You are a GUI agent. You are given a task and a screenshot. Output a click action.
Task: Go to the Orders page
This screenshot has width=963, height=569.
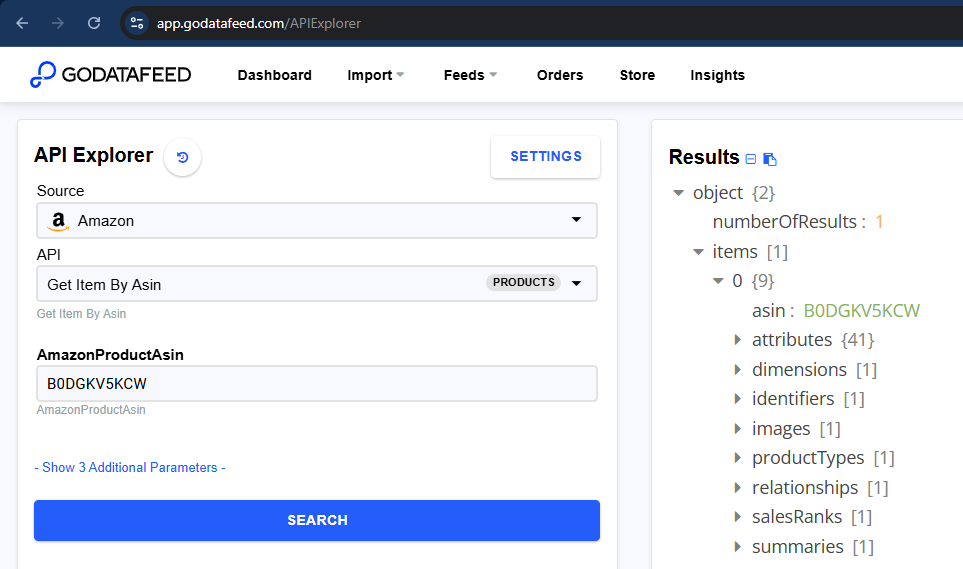coord(559,75)
